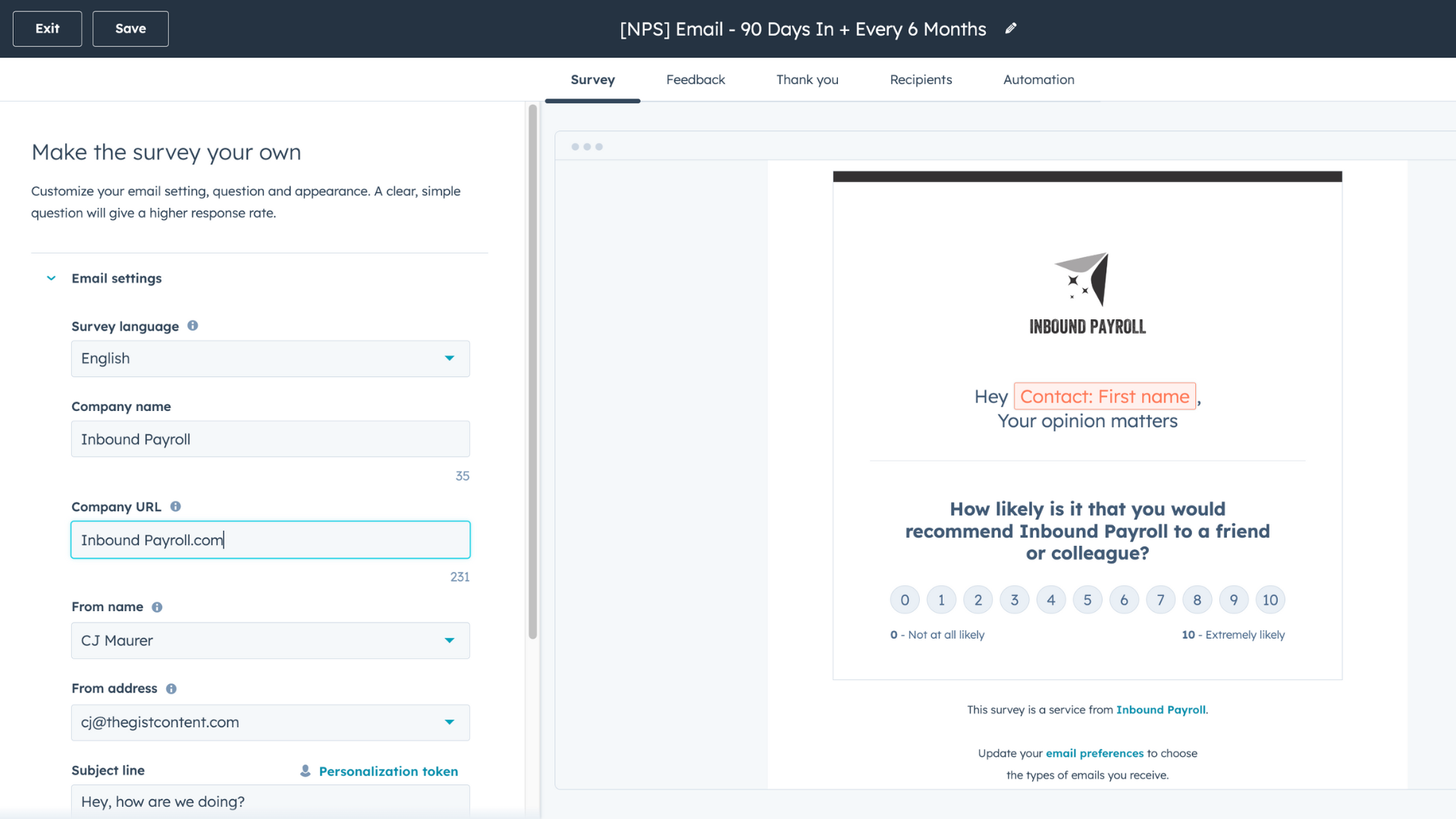
Task: Click the three dots in preview header
Action: pos(587,146)
